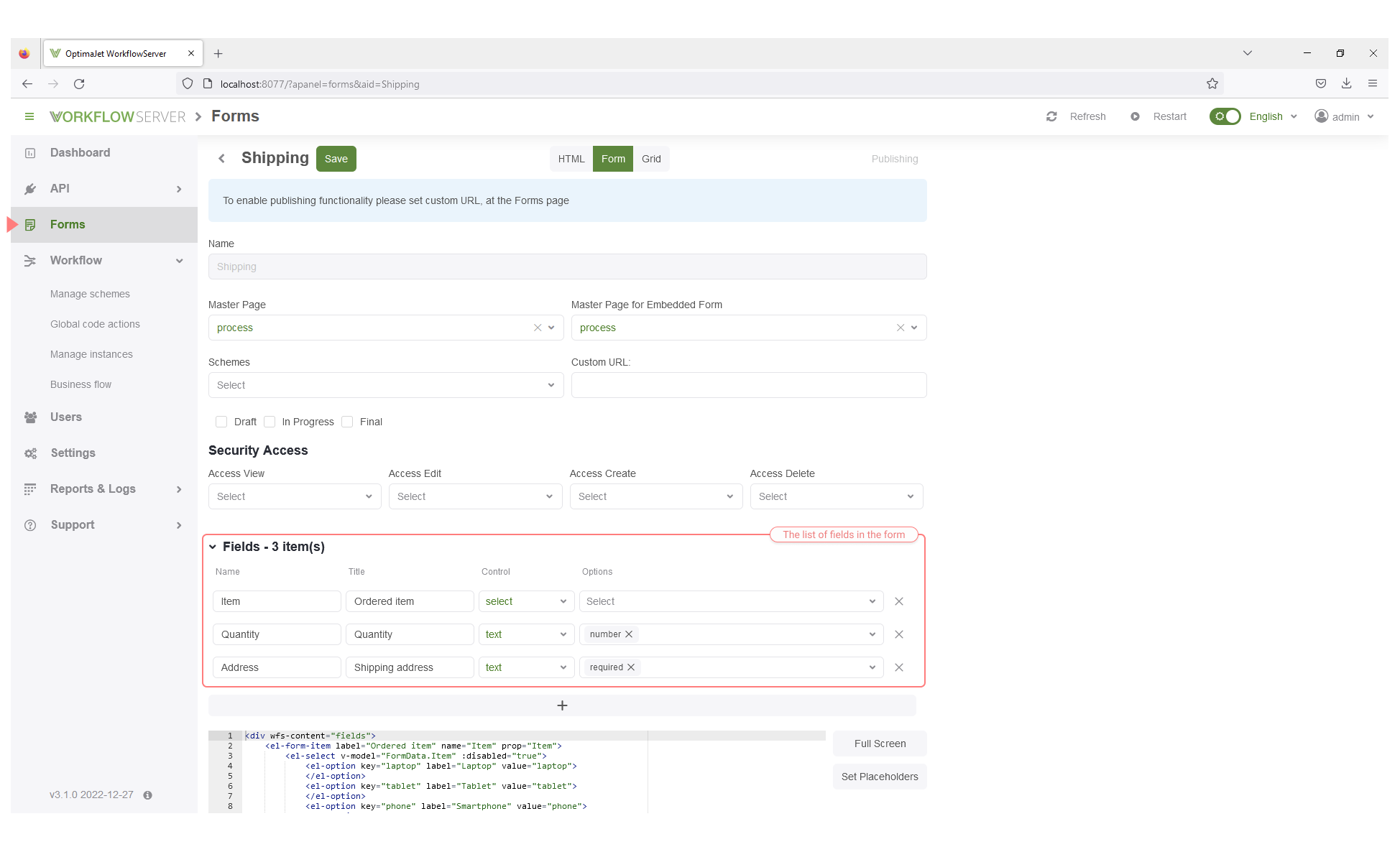The image size is (1400, 852).
Task: Open Options dropdown for Item row
Action: pyautogui.click(x=732, y=601)
